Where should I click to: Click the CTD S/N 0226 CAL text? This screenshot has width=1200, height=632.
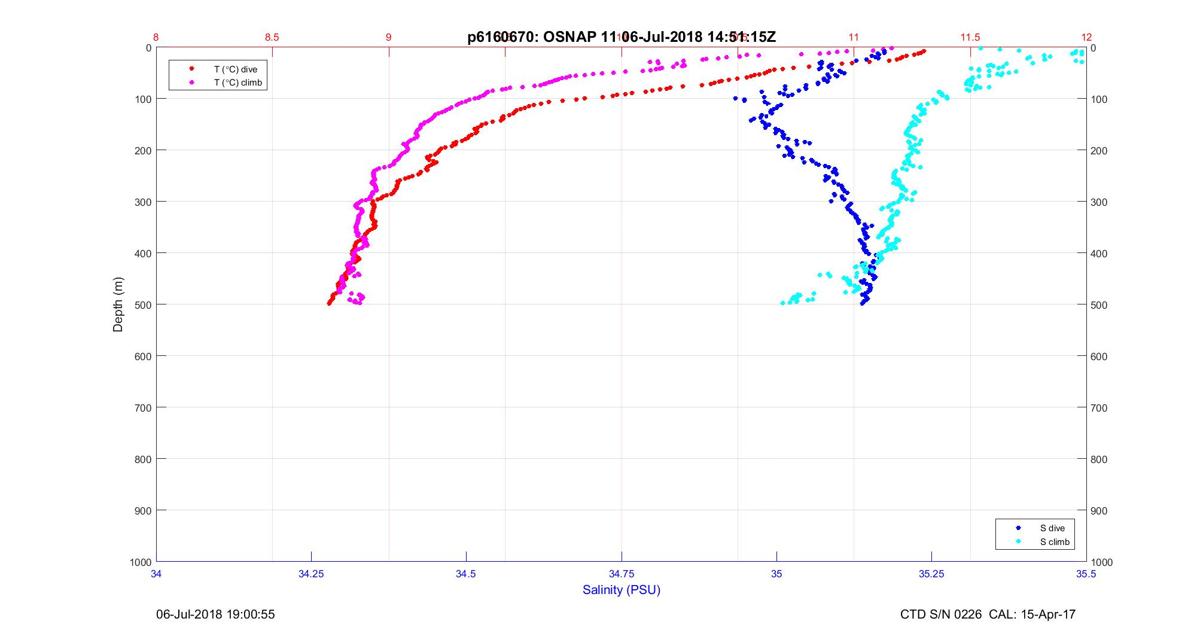pos(988,614)
